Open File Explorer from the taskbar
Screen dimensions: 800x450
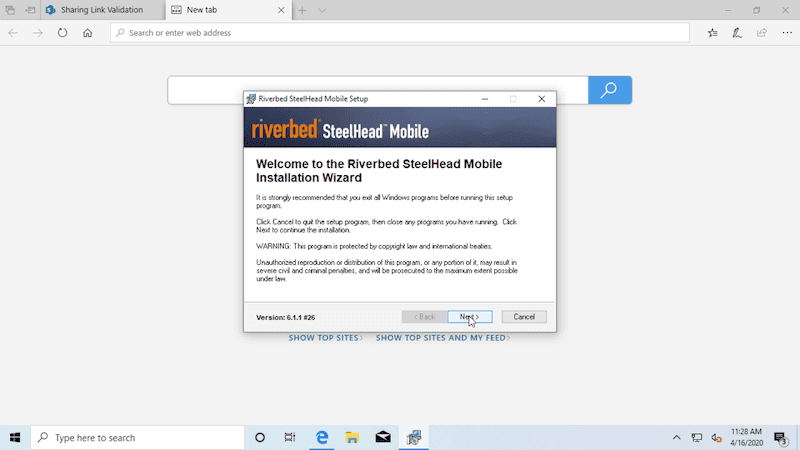pyautogui.click(x=352, y=437)
